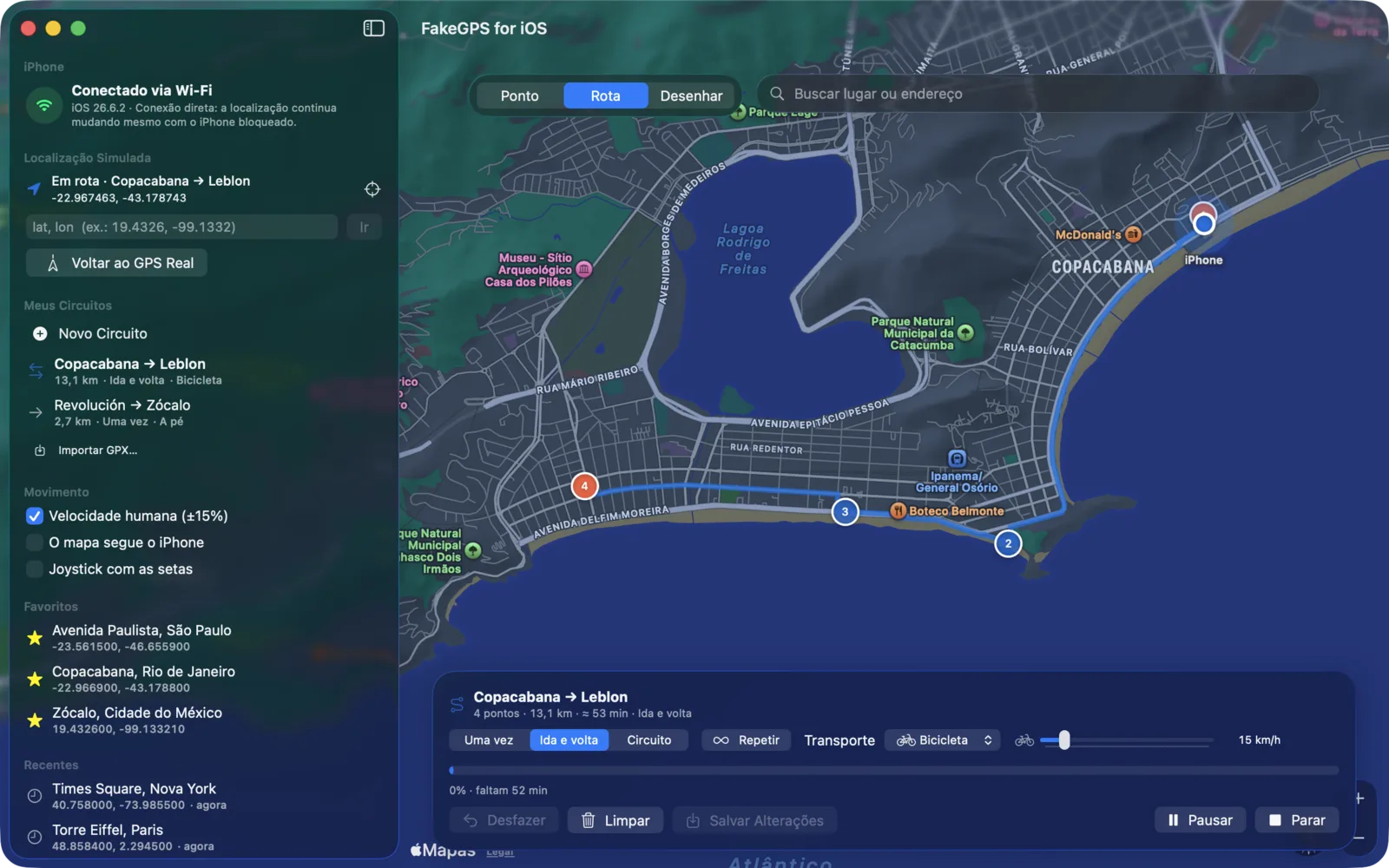
Task: Toggle the sidebar panel icon
Action: click(x=373, y=29)
